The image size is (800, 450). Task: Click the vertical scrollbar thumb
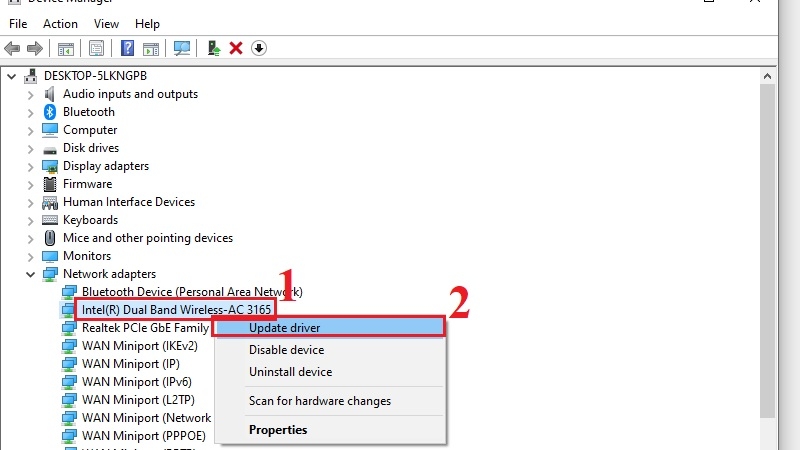tap(767, 252)
